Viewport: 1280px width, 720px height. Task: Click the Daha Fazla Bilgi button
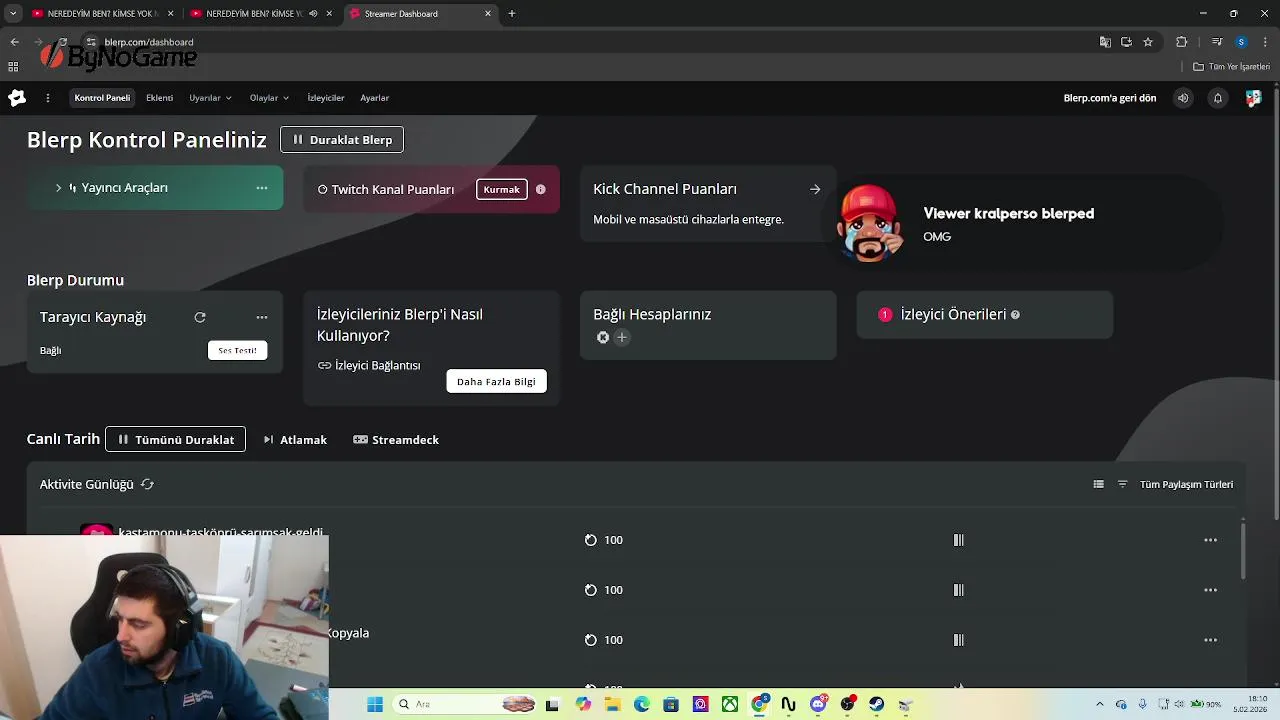[x=496, y=381]
